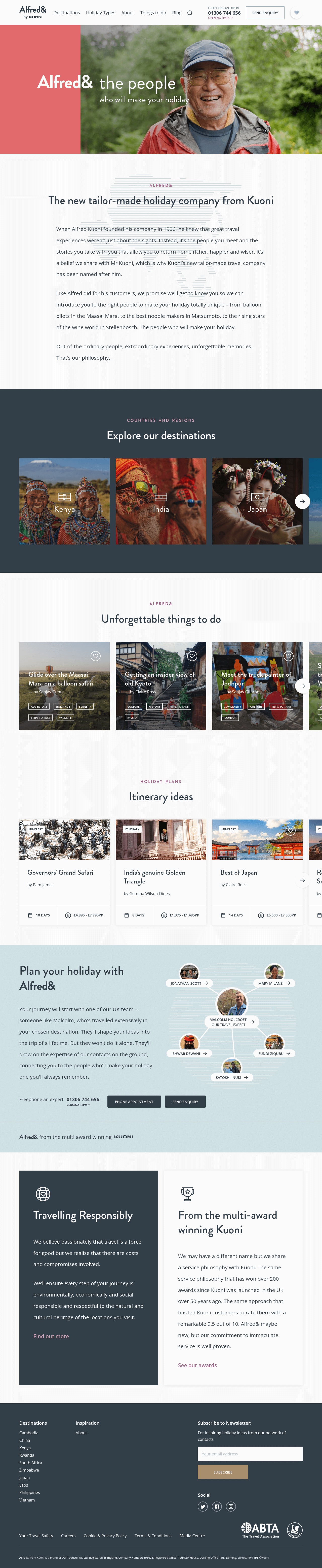Image resolution: width=322 pixels, height=1568 pixels.
Task: Click the Alfred& by Kuoni logo
Action: pos(33,12)
